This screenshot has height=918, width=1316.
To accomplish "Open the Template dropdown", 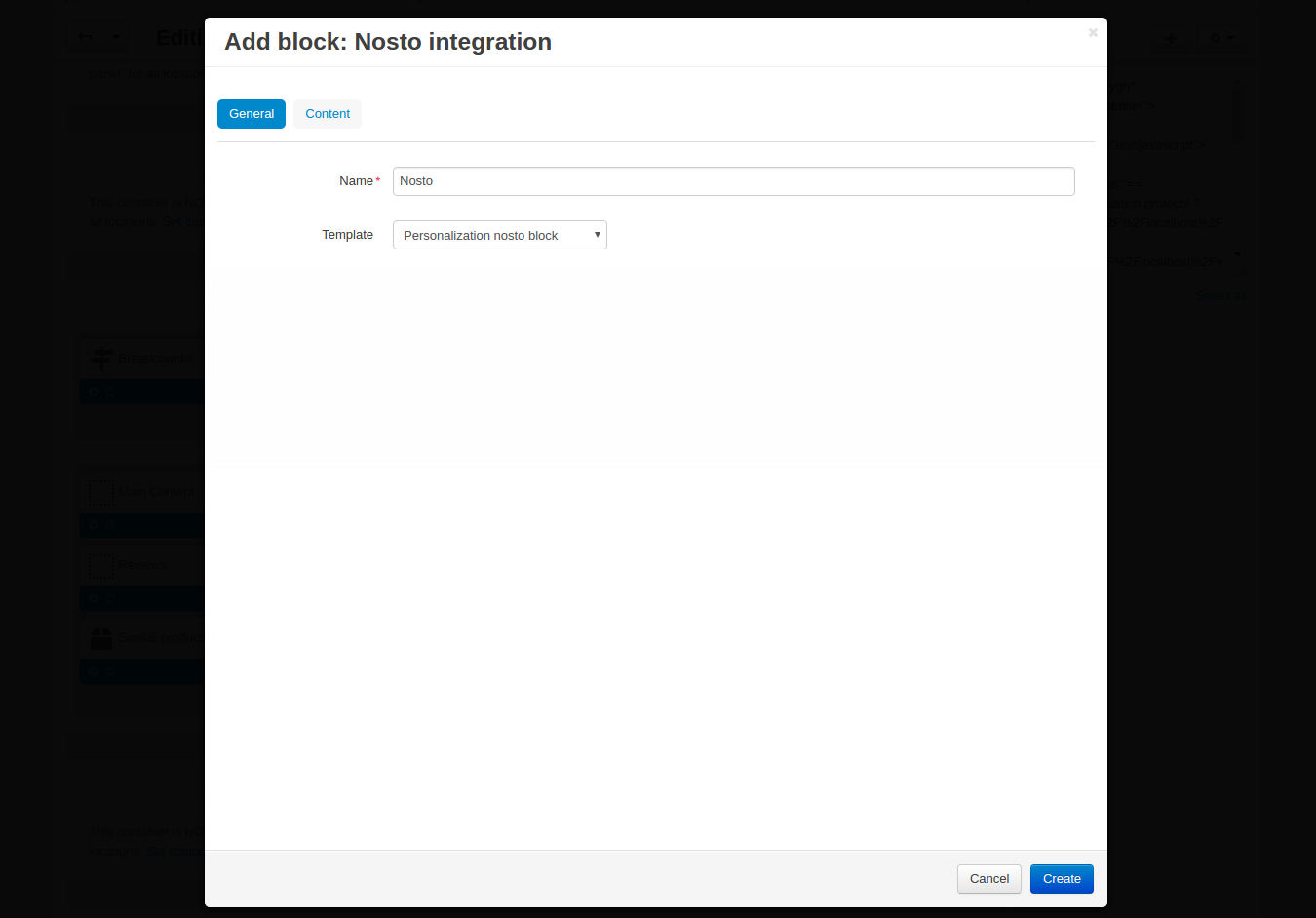I will coord(500,235).
